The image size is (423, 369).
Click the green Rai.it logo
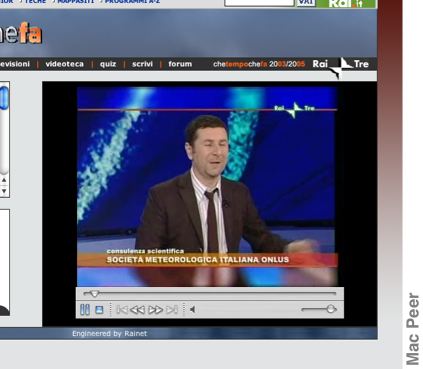pos(347,3)
